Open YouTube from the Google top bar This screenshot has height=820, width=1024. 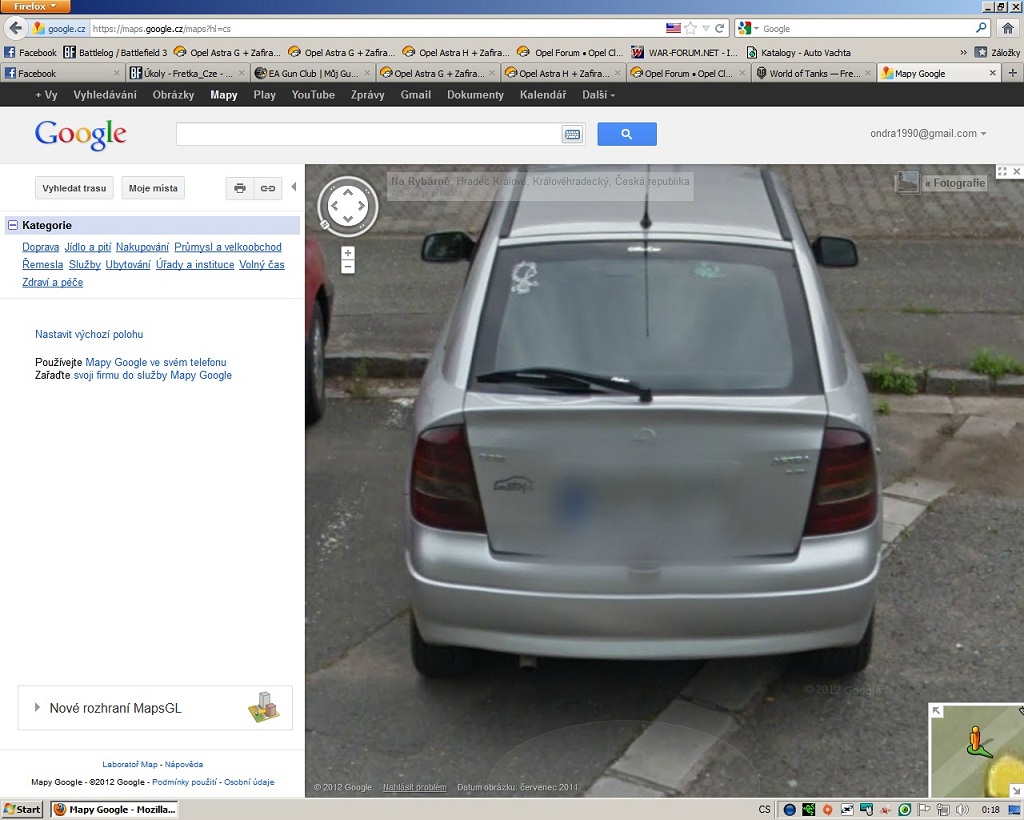coord(313,95)
